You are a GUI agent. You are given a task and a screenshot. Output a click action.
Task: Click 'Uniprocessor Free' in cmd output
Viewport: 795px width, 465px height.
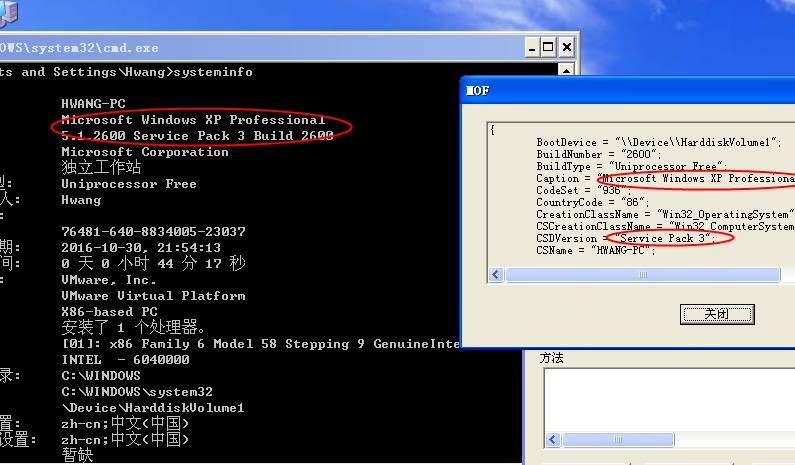(x=129, y=184)
